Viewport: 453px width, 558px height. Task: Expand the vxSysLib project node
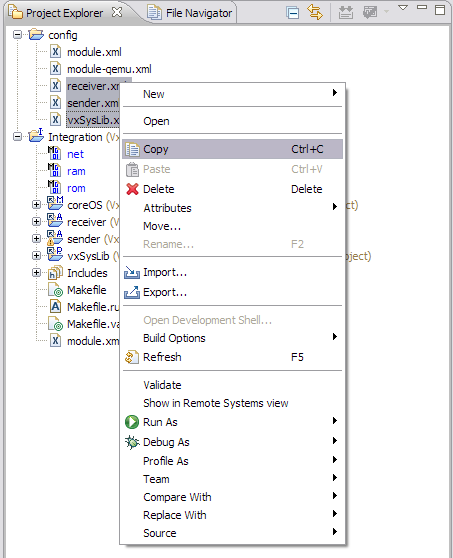tap(36, 256)
